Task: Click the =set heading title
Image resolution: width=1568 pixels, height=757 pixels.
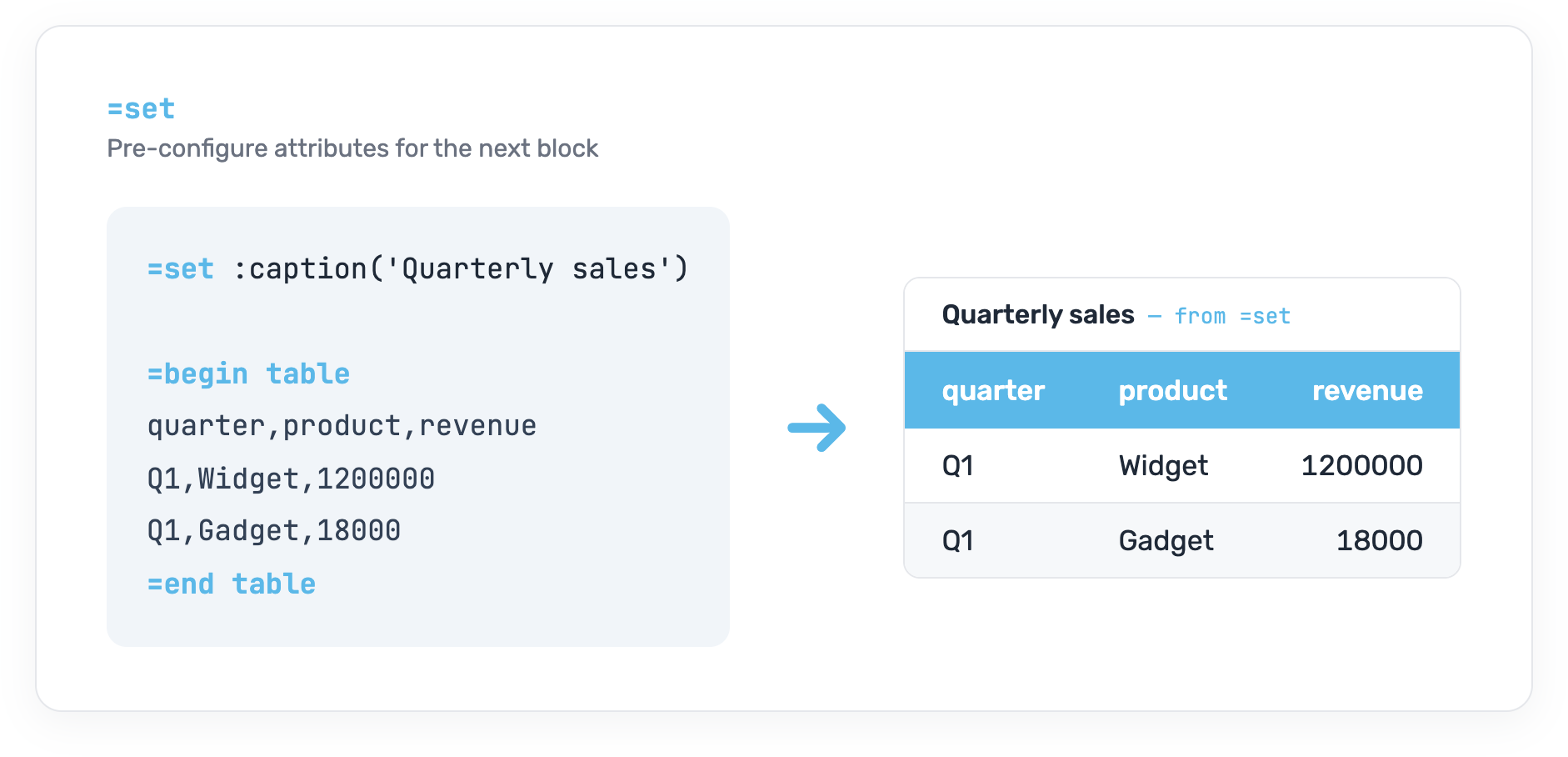Action: click(141, 108)
